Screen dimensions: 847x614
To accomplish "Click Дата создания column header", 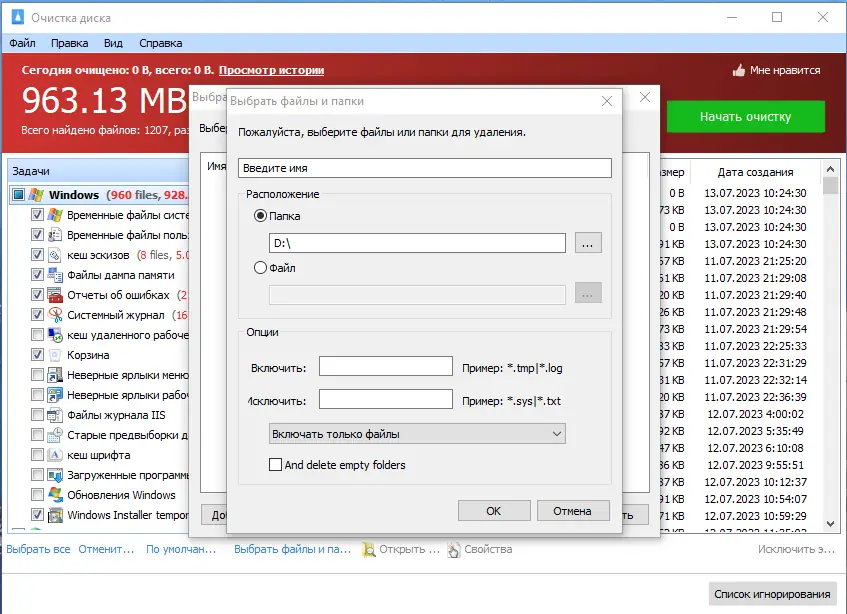I will coord(755,172).
